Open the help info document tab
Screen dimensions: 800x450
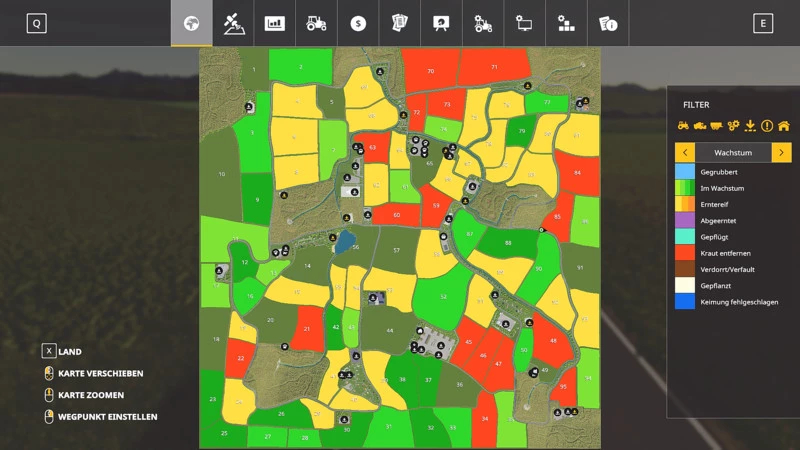(x=607, y=23)
